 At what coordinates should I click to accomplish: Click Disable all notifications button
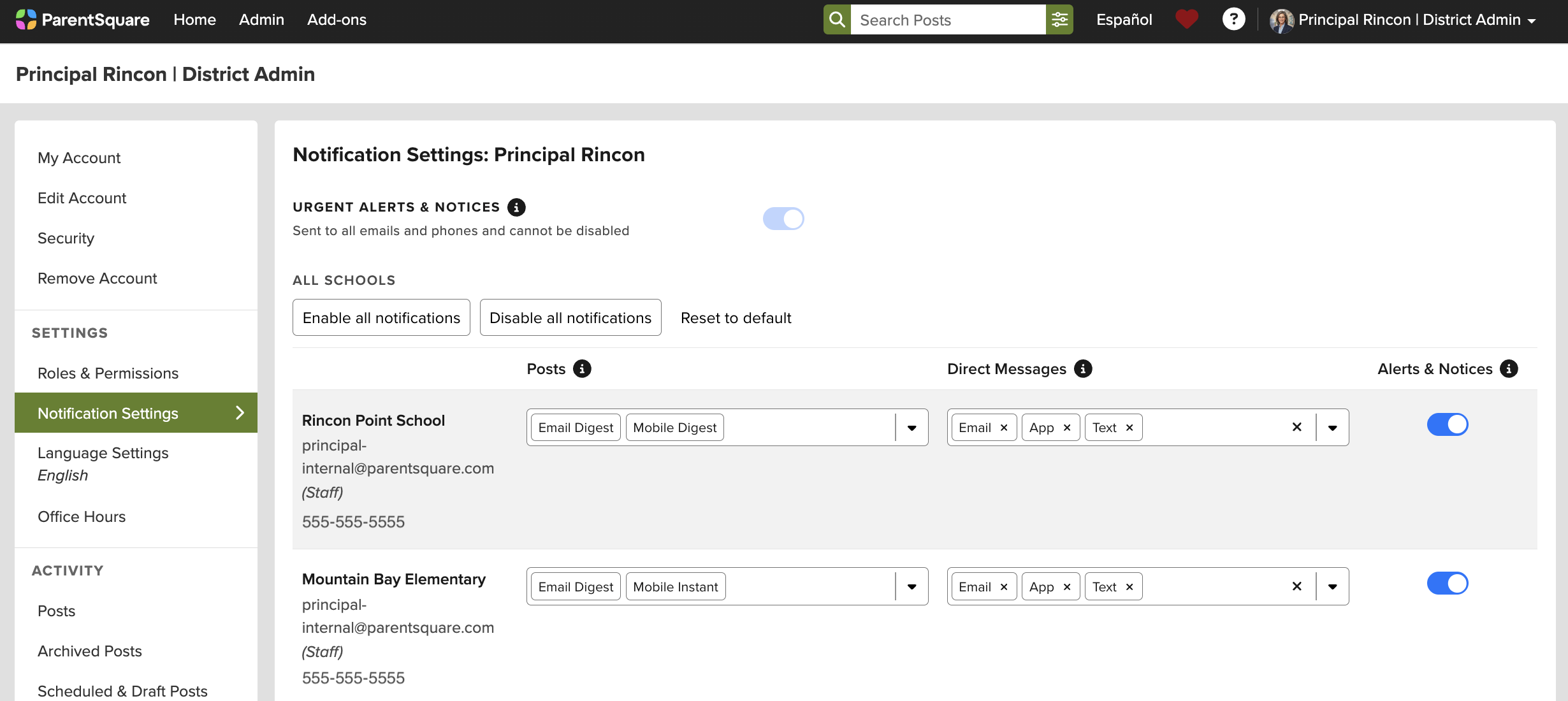(x=570, y=317)
